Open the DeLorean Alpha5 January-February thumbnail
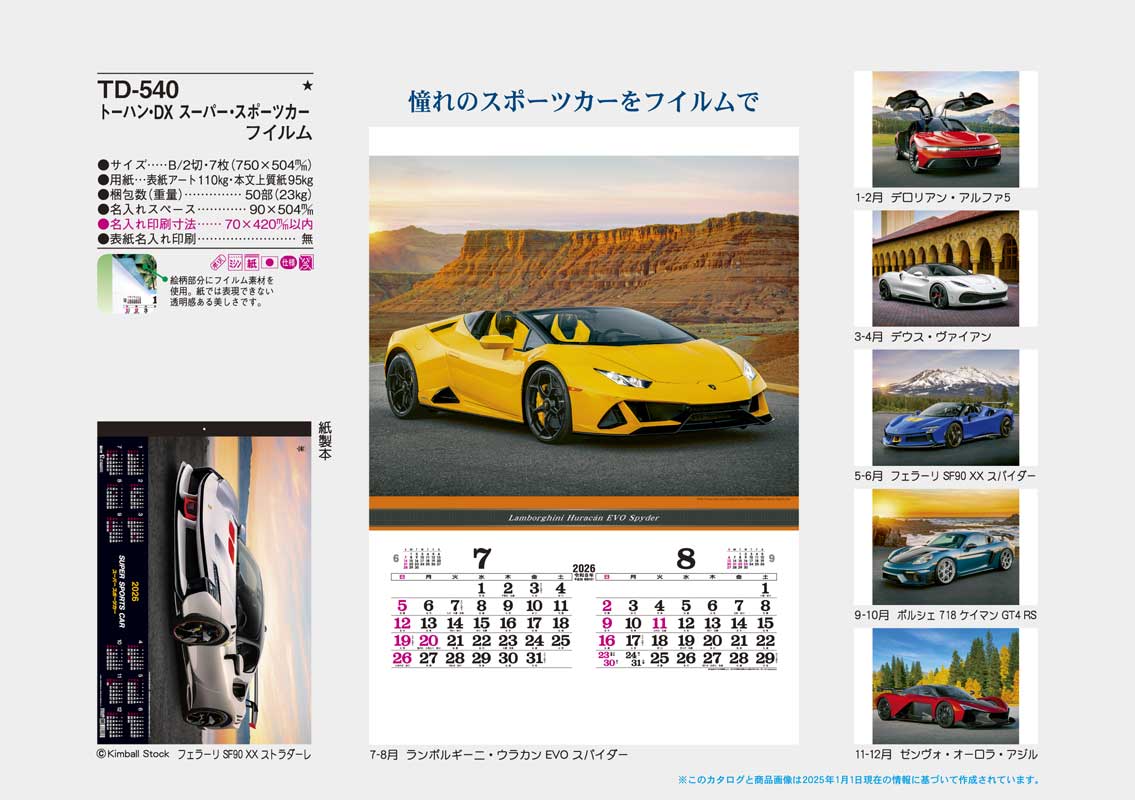 tap(945, 129)
